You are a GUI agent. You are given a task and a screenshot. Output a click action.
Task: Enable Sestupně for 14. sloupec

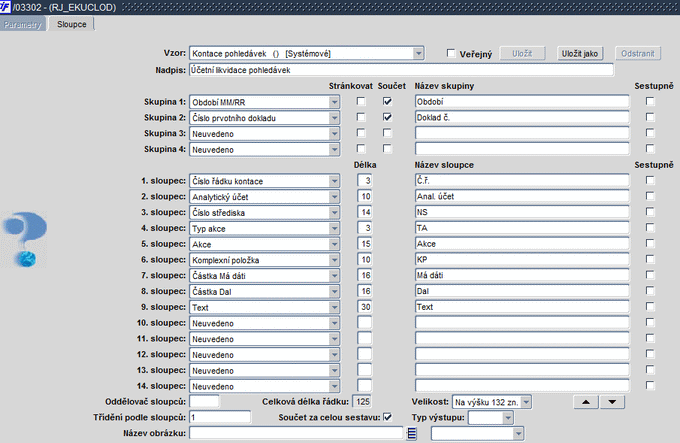pos(650,385)
